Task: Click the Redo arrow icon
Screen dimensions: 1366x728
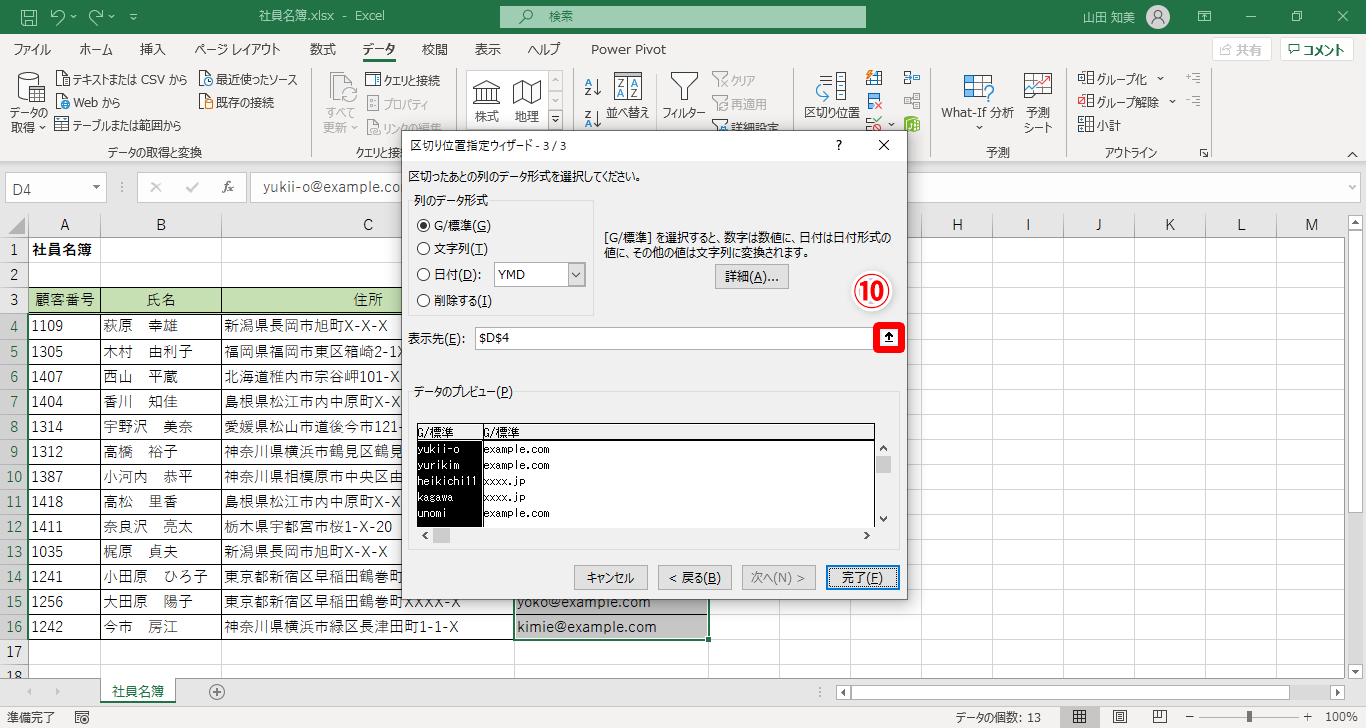Action: [x=97, y=17]
